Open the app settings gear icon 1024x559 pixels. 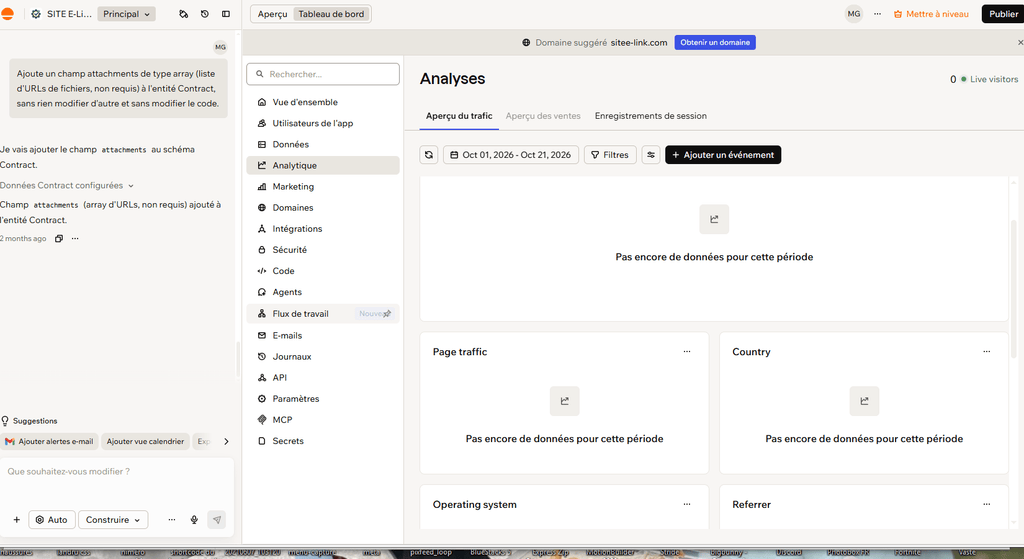pos(36,14)
